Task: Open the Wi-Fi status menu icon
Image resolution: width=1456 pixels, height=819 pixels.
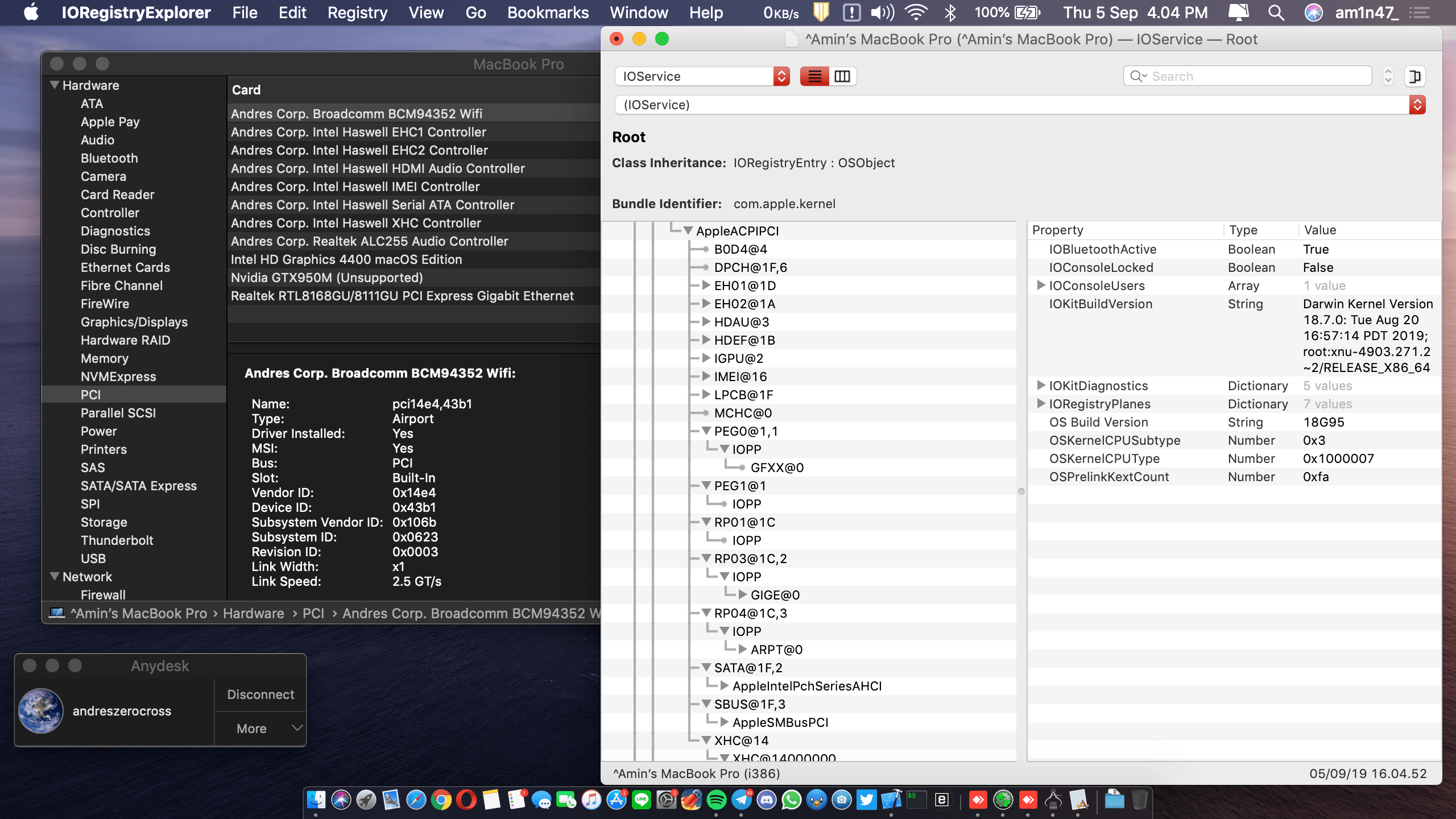Action: pyautogui.click(x=916, y=13)
